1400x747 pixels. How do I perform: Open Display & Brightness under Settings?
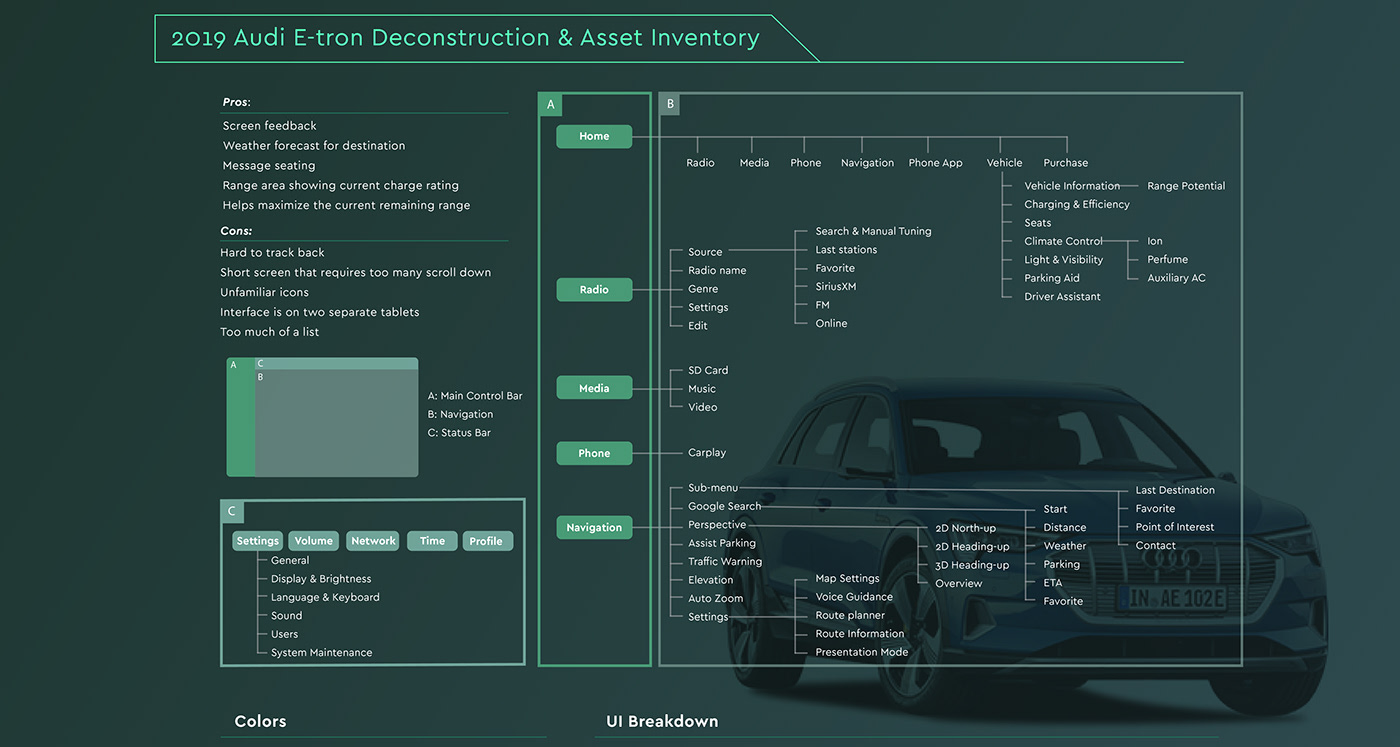click(x=320, y=579)
